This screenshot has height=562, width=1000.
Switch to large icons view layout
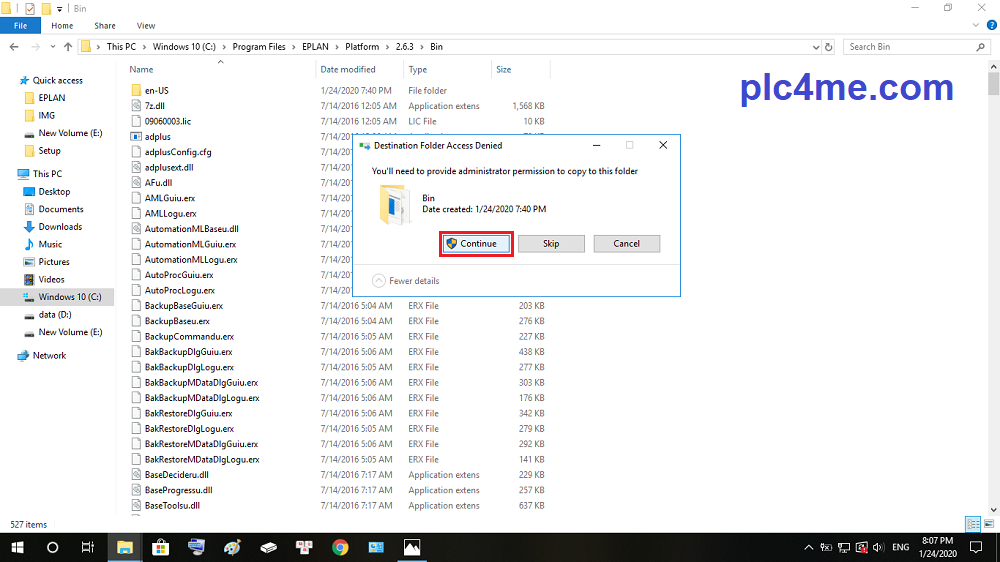click(988, 524)
